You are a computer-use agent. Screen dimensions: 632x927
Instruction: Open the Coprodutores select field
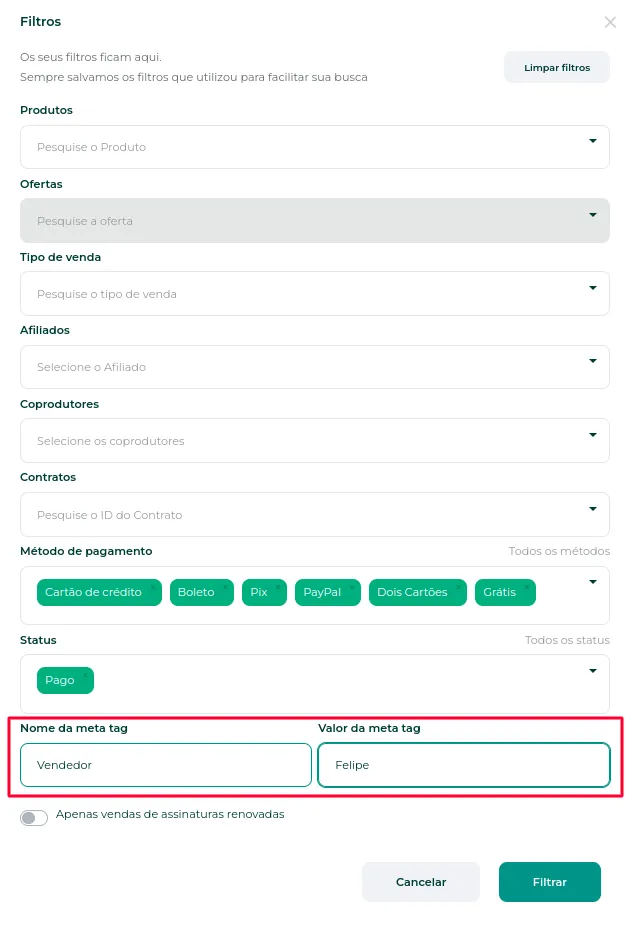pos(315,440)
